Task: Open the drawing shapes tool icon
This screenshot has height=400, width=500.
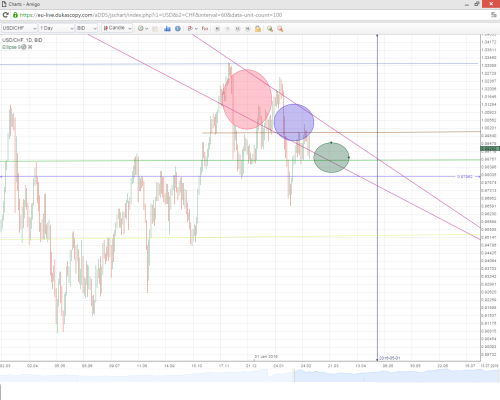Action: click(x=190, y=29)
